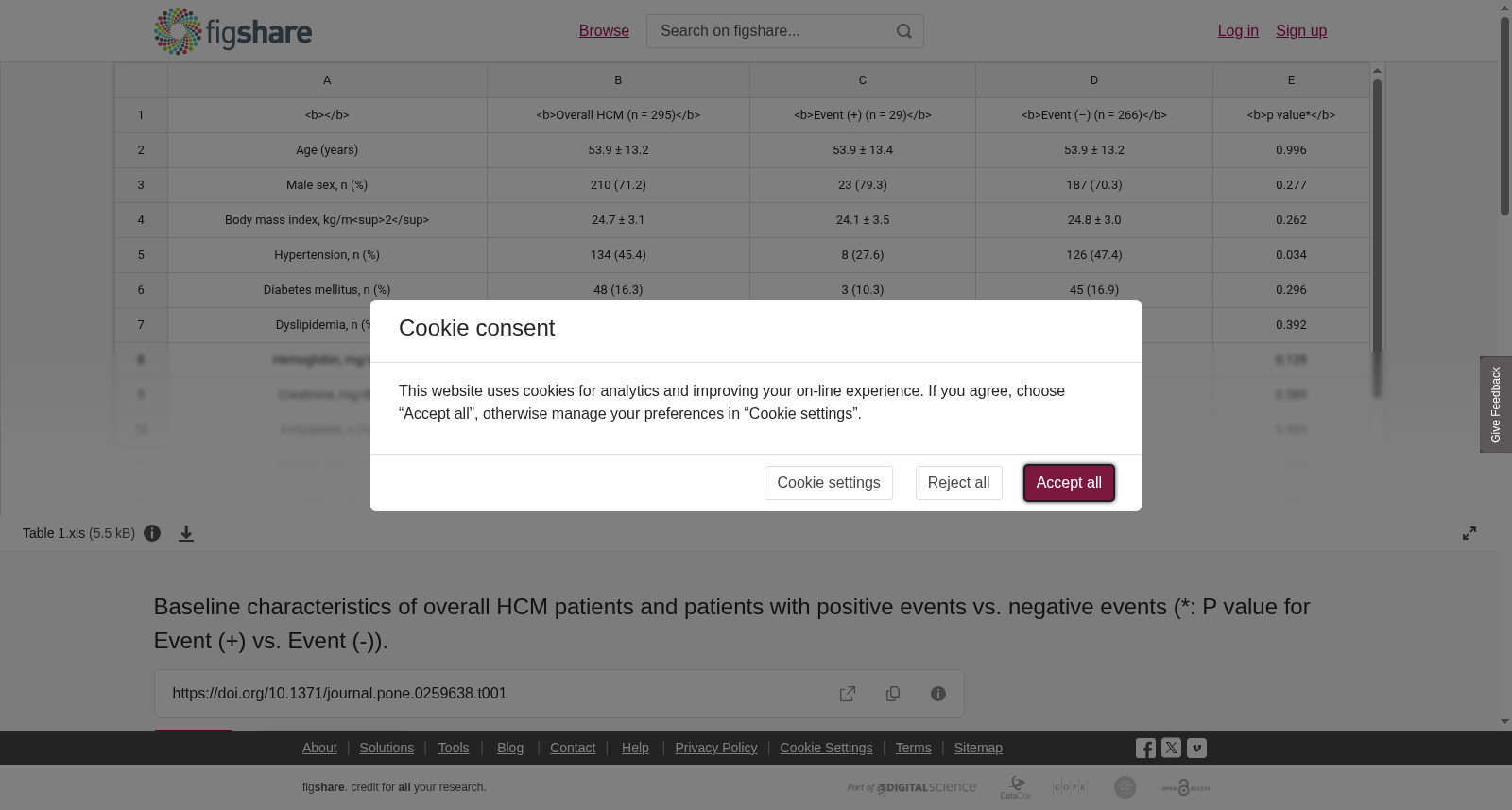The image size is (1512, 810).
Task: Select column A header
Action: click(x=327, y=80)
